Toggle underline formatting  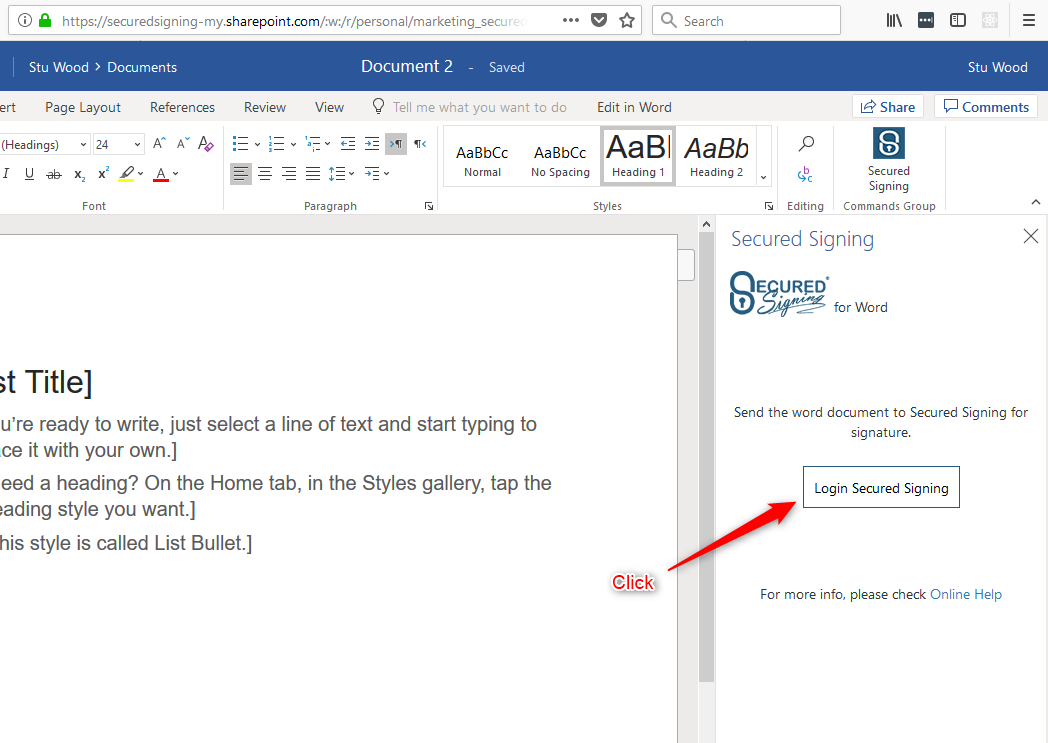[x=29, y=174]
